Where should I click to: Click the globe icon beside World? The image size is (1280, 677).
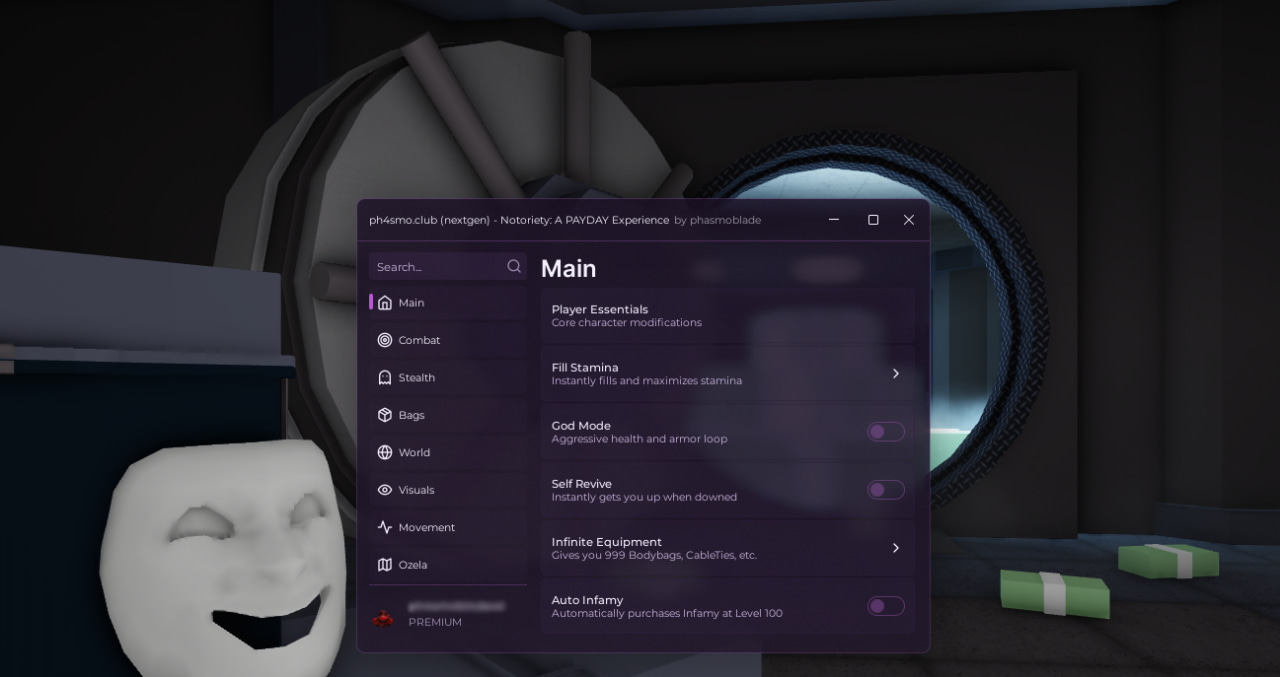tap(385, 453)
